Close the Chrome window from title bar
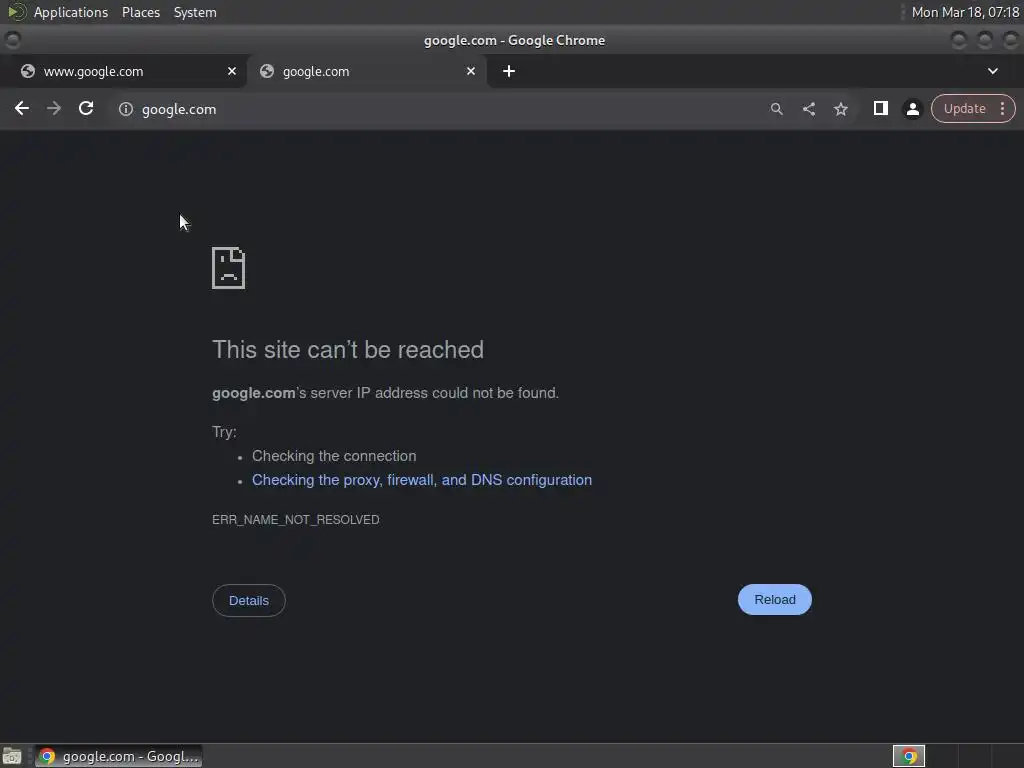 coord(1010,40)
